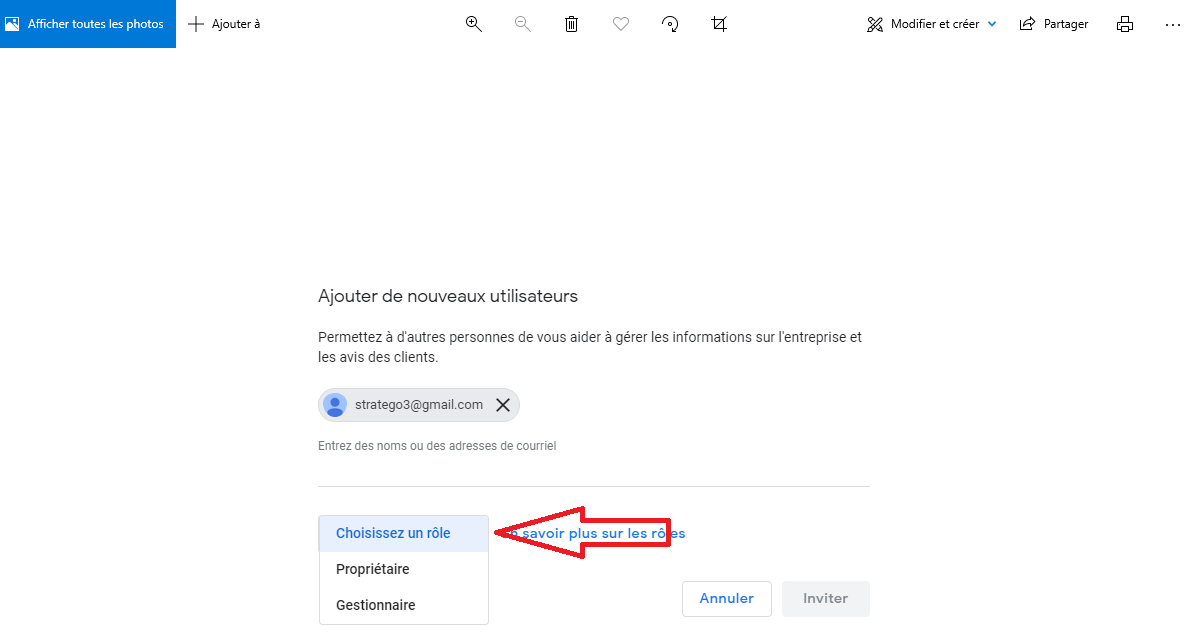Open En savoir plus sur les rôles link
Viewport: 1185px width, 644px height.
click(x=594, y=534)
